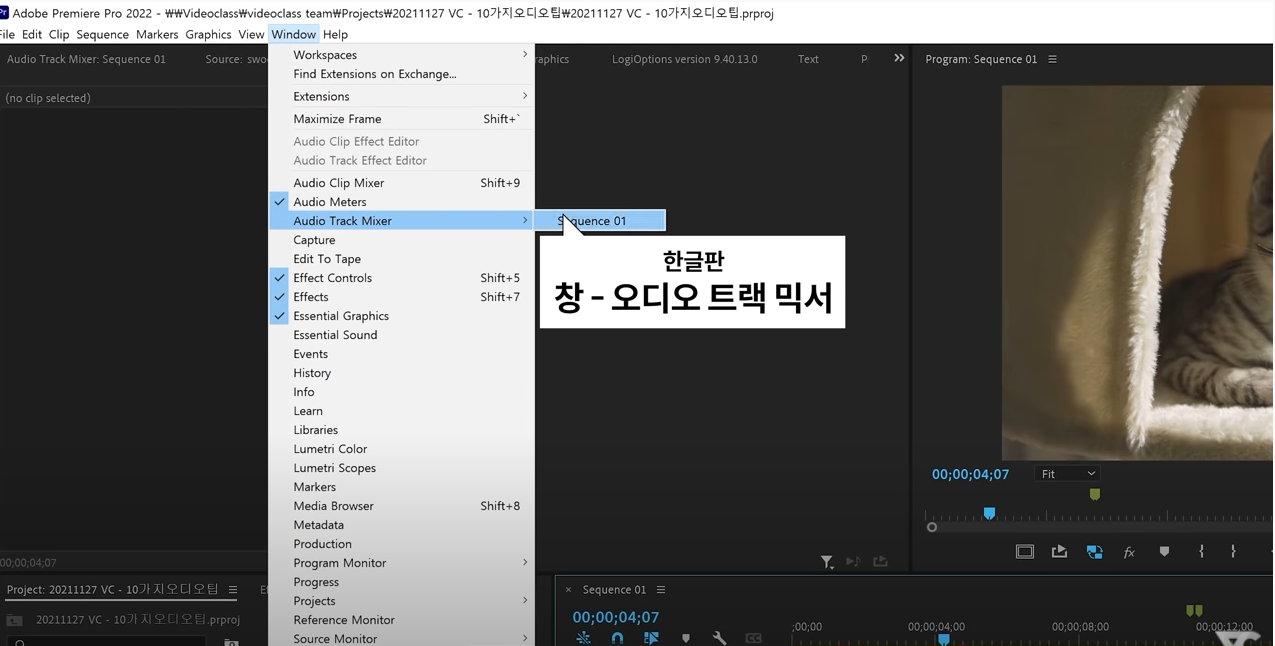
Task: Open Program: Sequence 01 panel menu
Action: 1052,59
